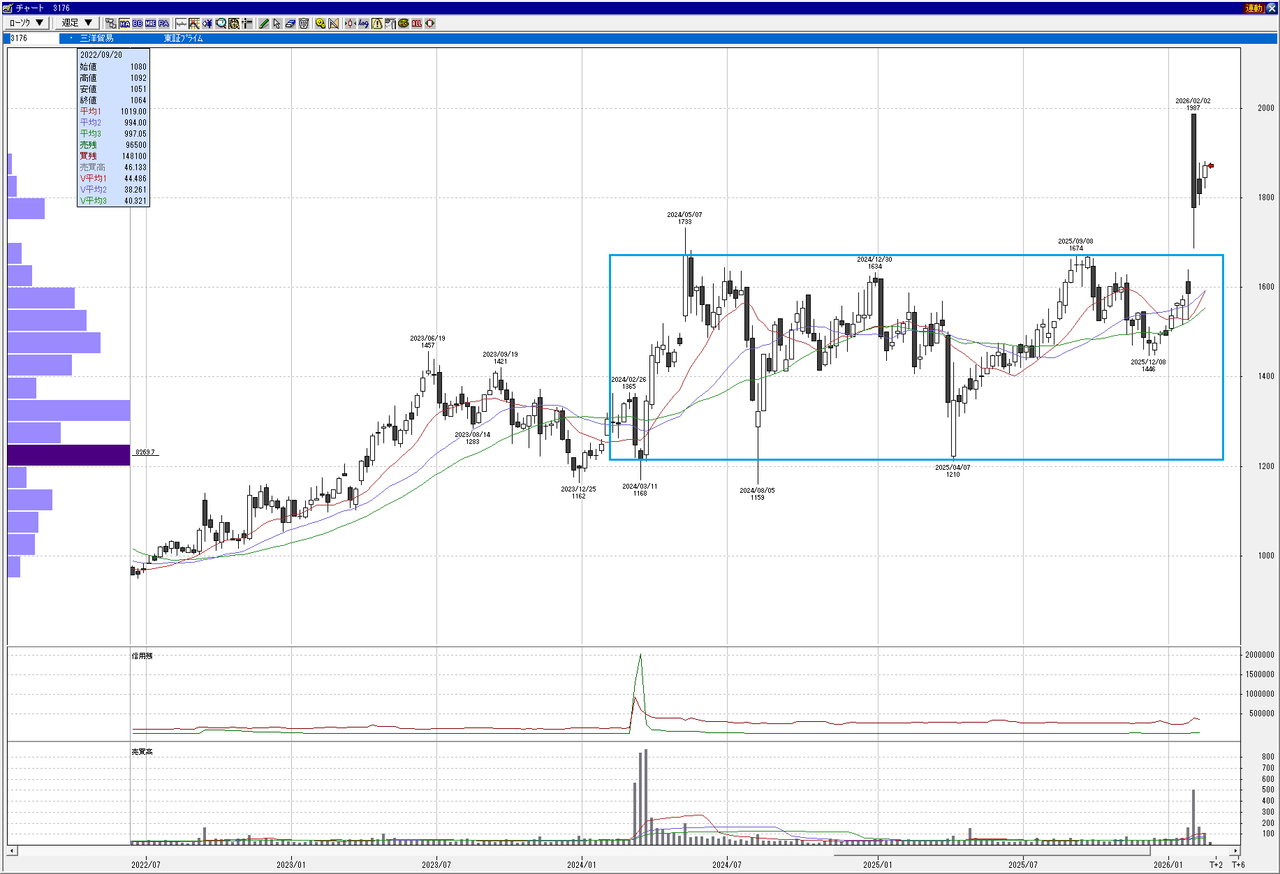Click the 連動 link button
This screenshot has height=874, width=1280.
[x=1253, y=7]
